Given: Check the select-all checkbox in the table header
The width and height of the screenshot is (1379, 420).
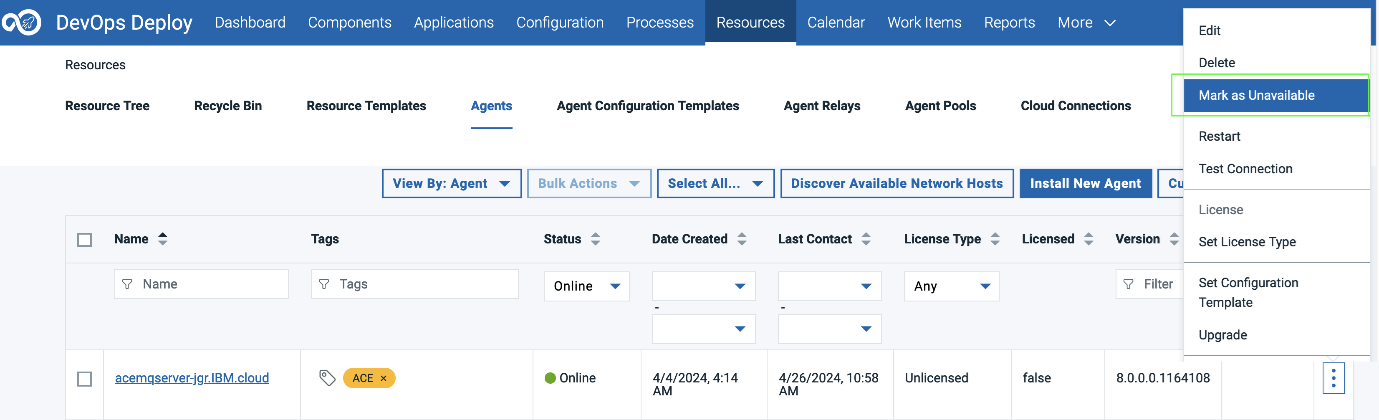Looking at the screenshot, I should (85, 240).
